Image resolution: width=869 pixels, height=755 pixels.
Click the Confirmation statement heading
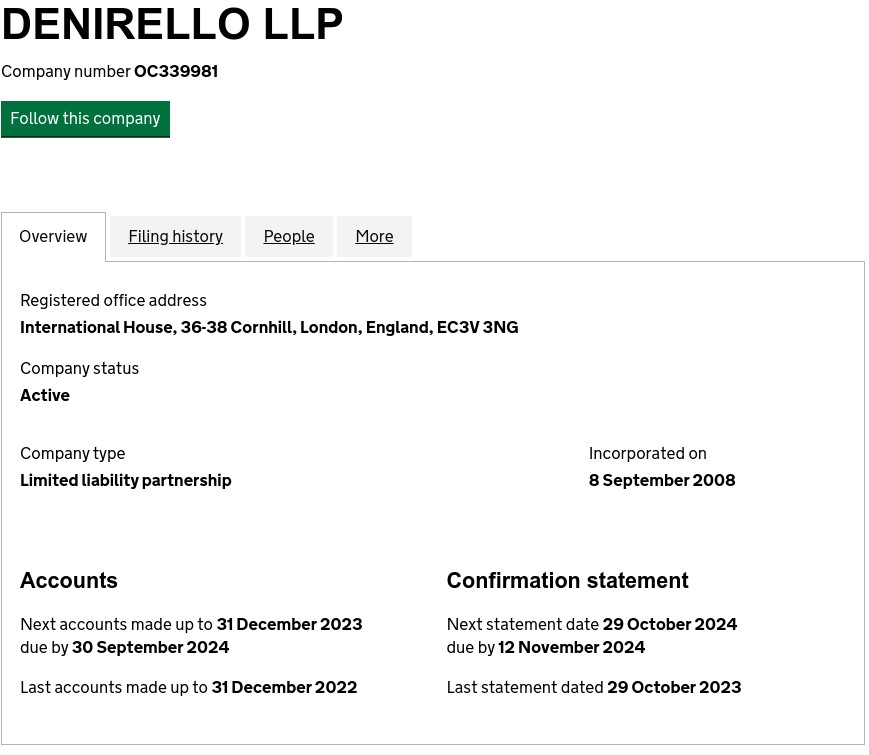(567, 581)
